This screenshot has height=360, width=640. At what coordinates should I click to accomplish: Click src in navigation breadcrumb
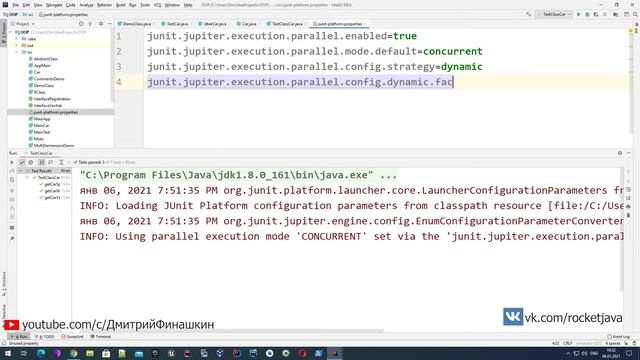(x=28, y=15)
